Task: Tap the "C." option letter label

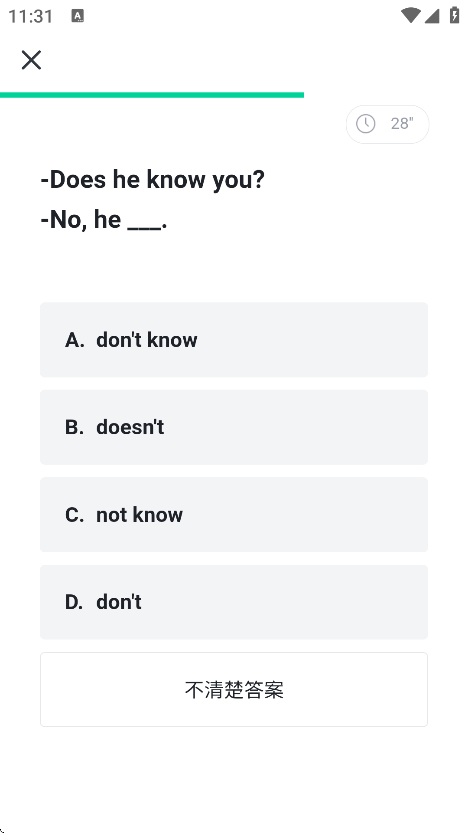Action: point(74,515)
